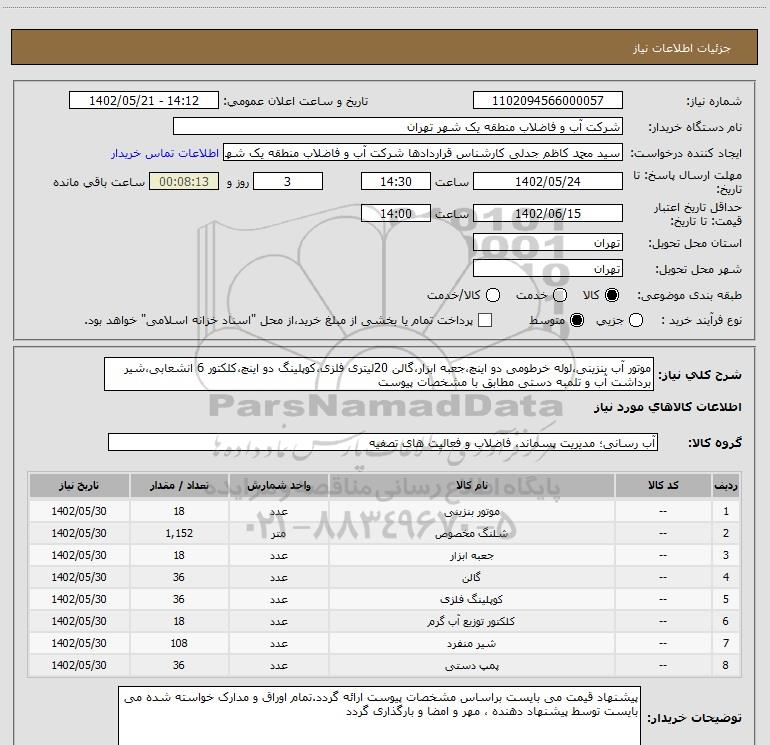Screen dimensions: 770x745
Task: Click the واحد شمارش column header
Action: coord(278,485)
